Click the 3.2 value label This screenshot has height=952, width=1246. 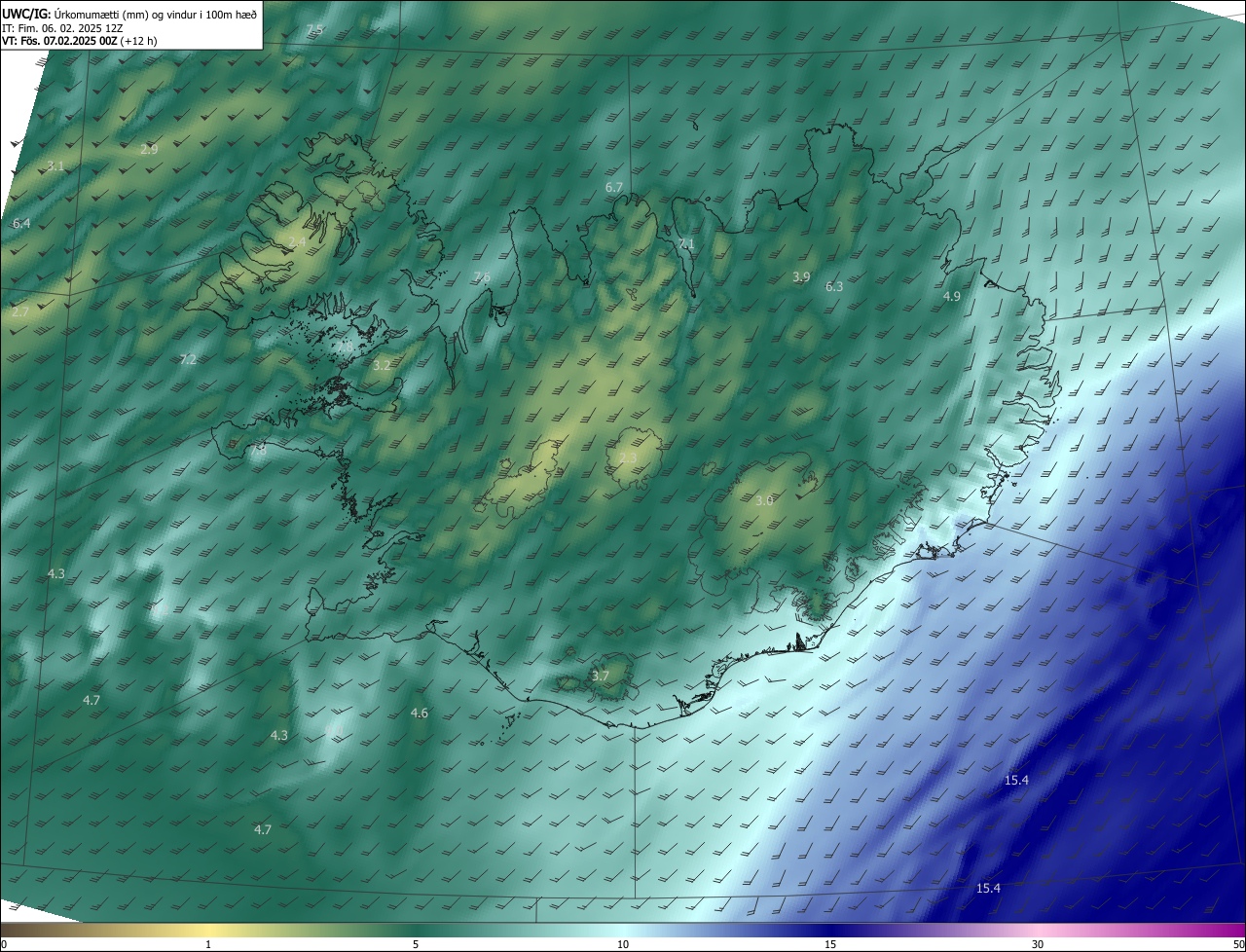(382, 366)
